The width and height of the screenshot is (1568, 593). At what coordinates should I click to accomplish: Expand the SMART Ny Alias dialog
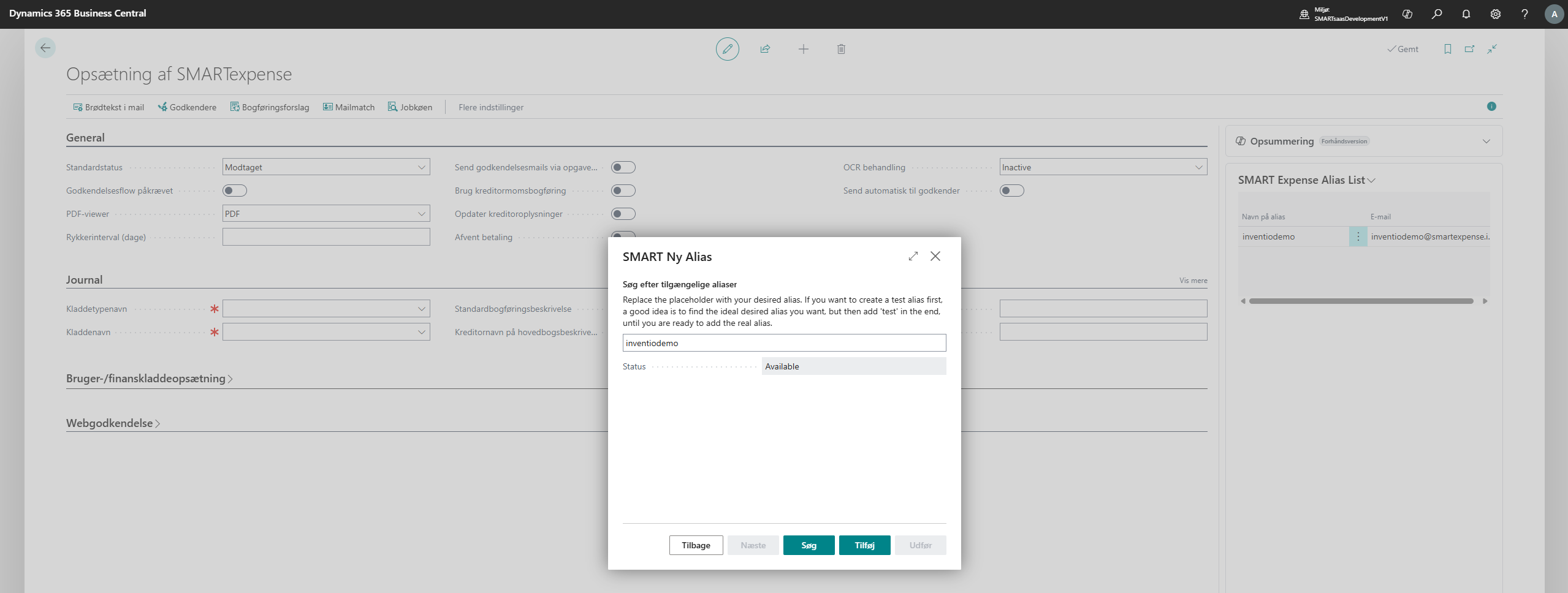(x=913, y=256)
